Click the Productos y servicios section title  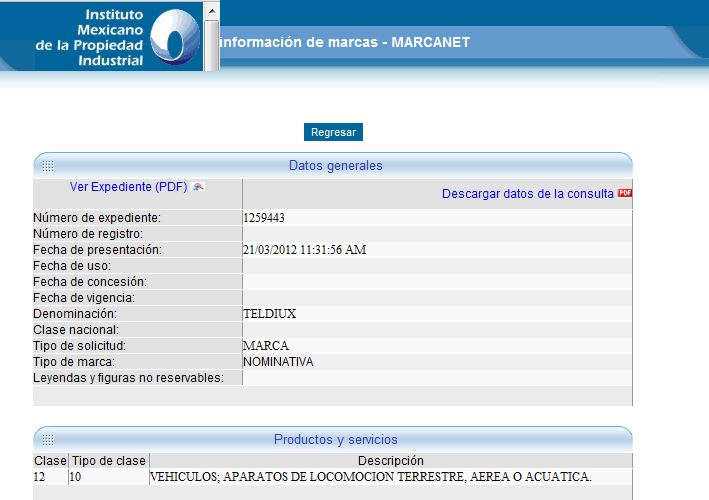[336, 439]
